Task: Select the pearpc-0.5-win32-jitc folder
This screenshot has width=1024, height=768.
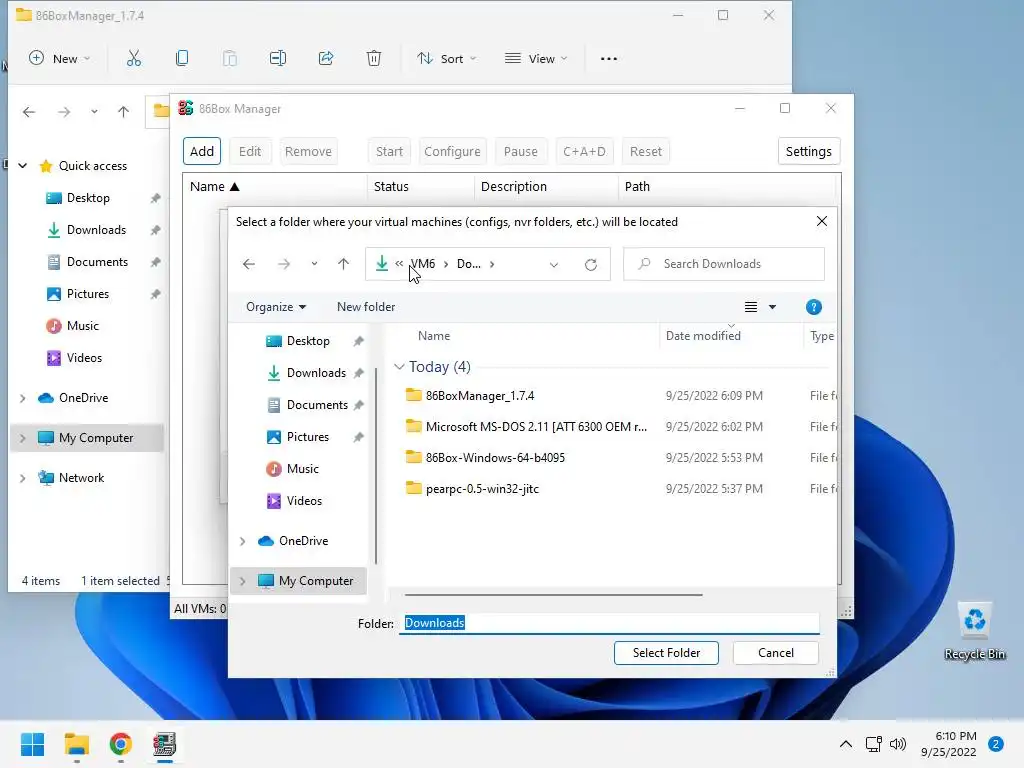Action: pos(482,488)
